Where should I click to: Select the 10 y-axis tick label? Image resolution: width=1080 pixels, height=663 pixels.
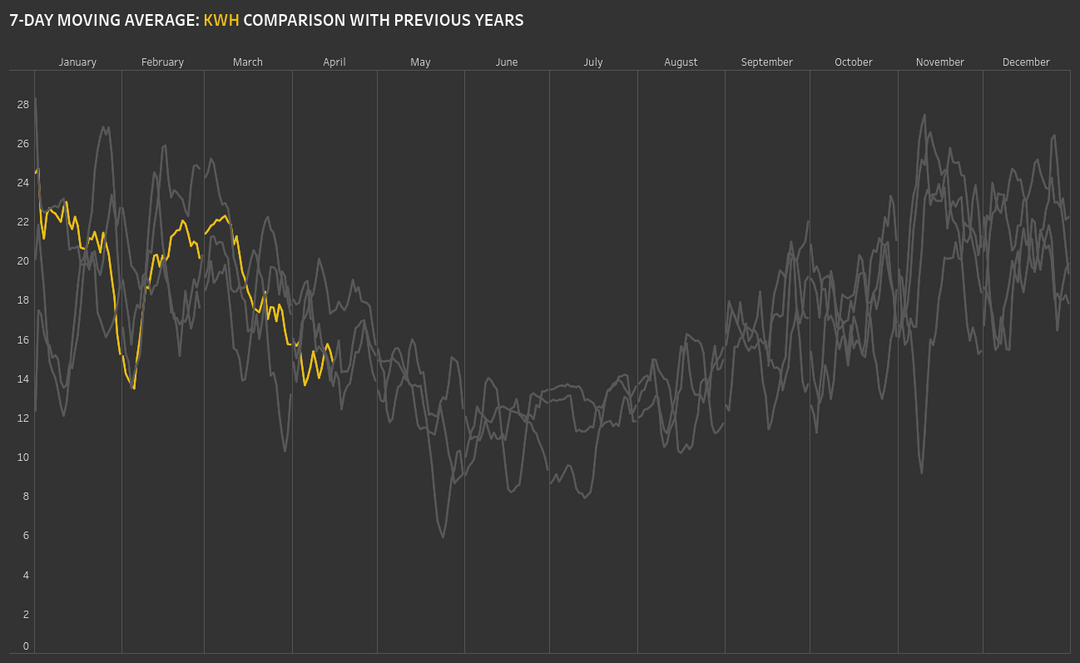click(22, 458)
